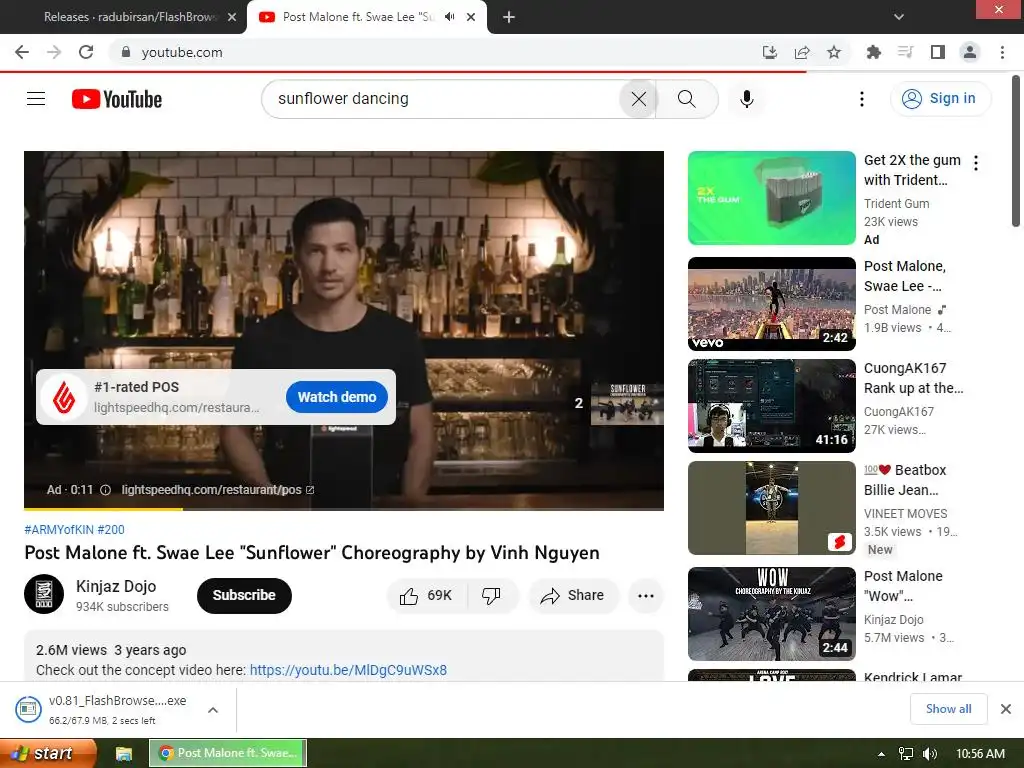This screenshot has width=1024, height=768.
Task: Open a new tab with plus
Action: (x=509, y=17)
